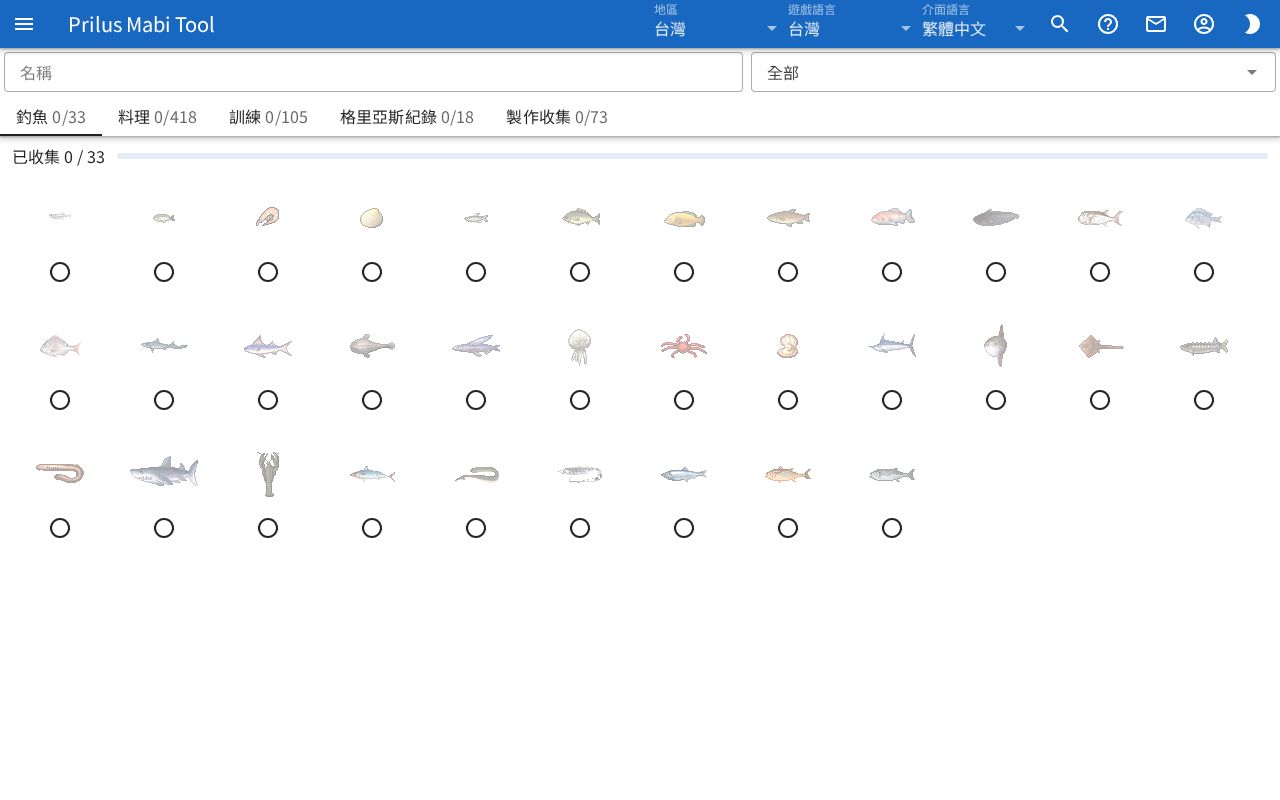Viewport: 1280px width, 800px height.
Task: Expand the 全部 filter dropdown
Action: click(x=1013, y=72)
